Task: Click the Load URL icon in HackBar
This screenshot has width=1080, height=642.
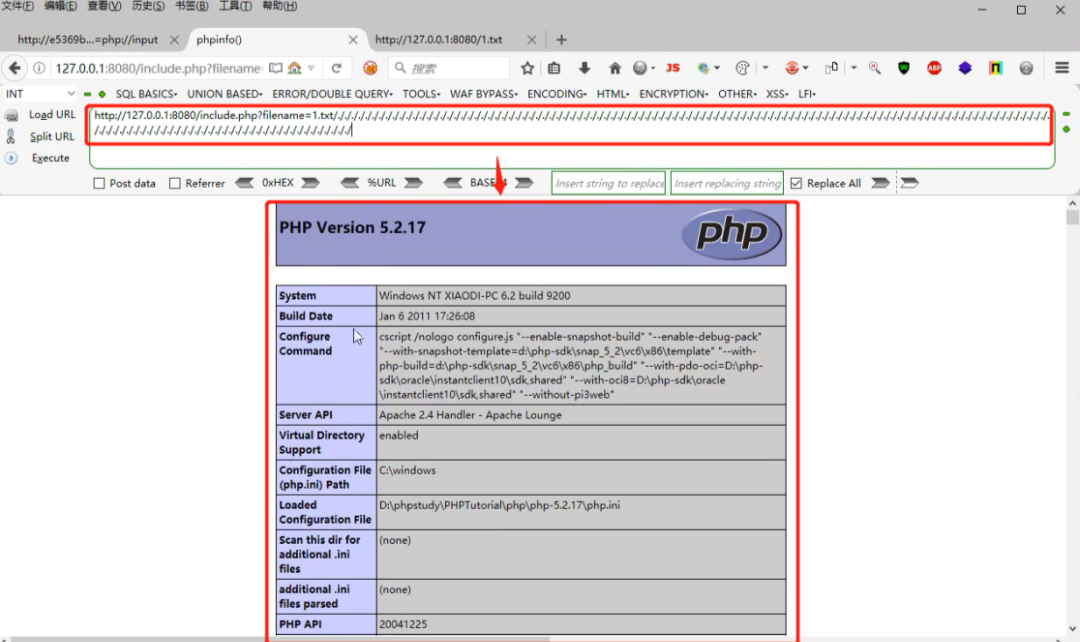Action: 11,116
